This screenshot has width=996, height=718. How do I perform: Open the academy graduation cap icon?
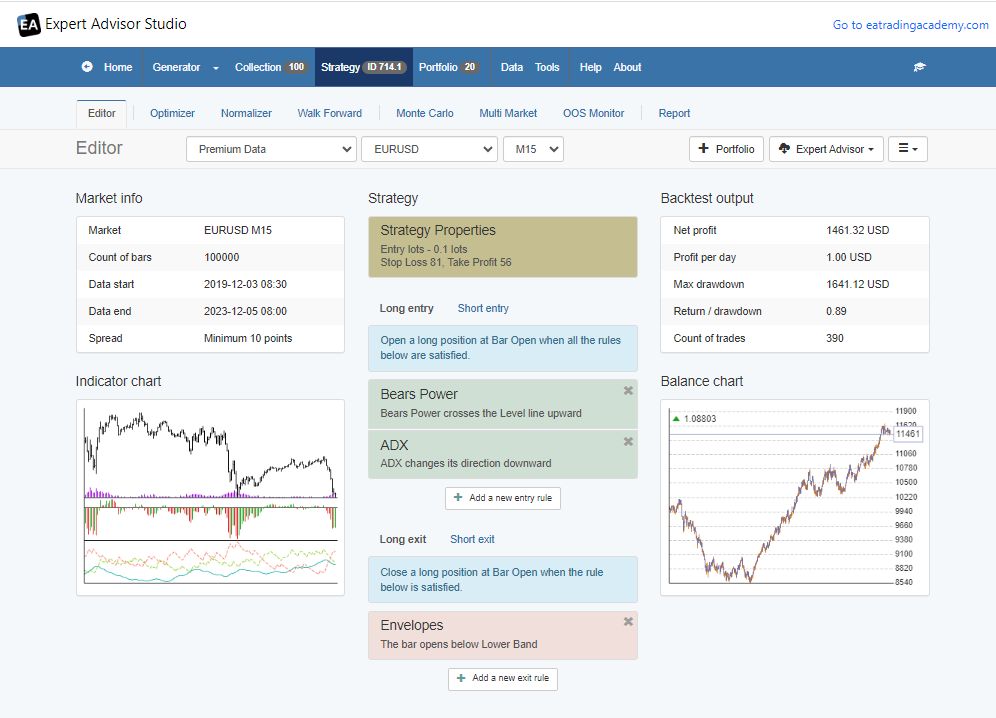[919, 67]
